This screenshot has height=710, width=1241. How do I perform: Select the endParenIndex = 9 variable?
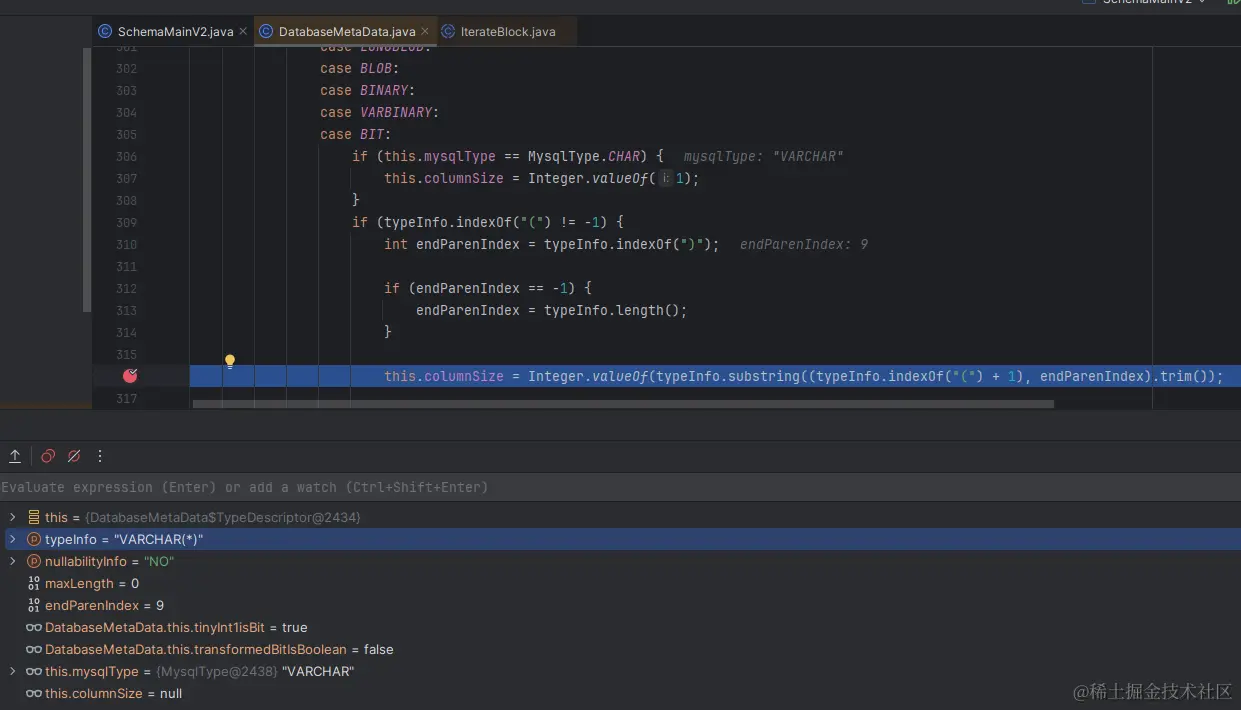pyautogui.click(x=620, y=605)
